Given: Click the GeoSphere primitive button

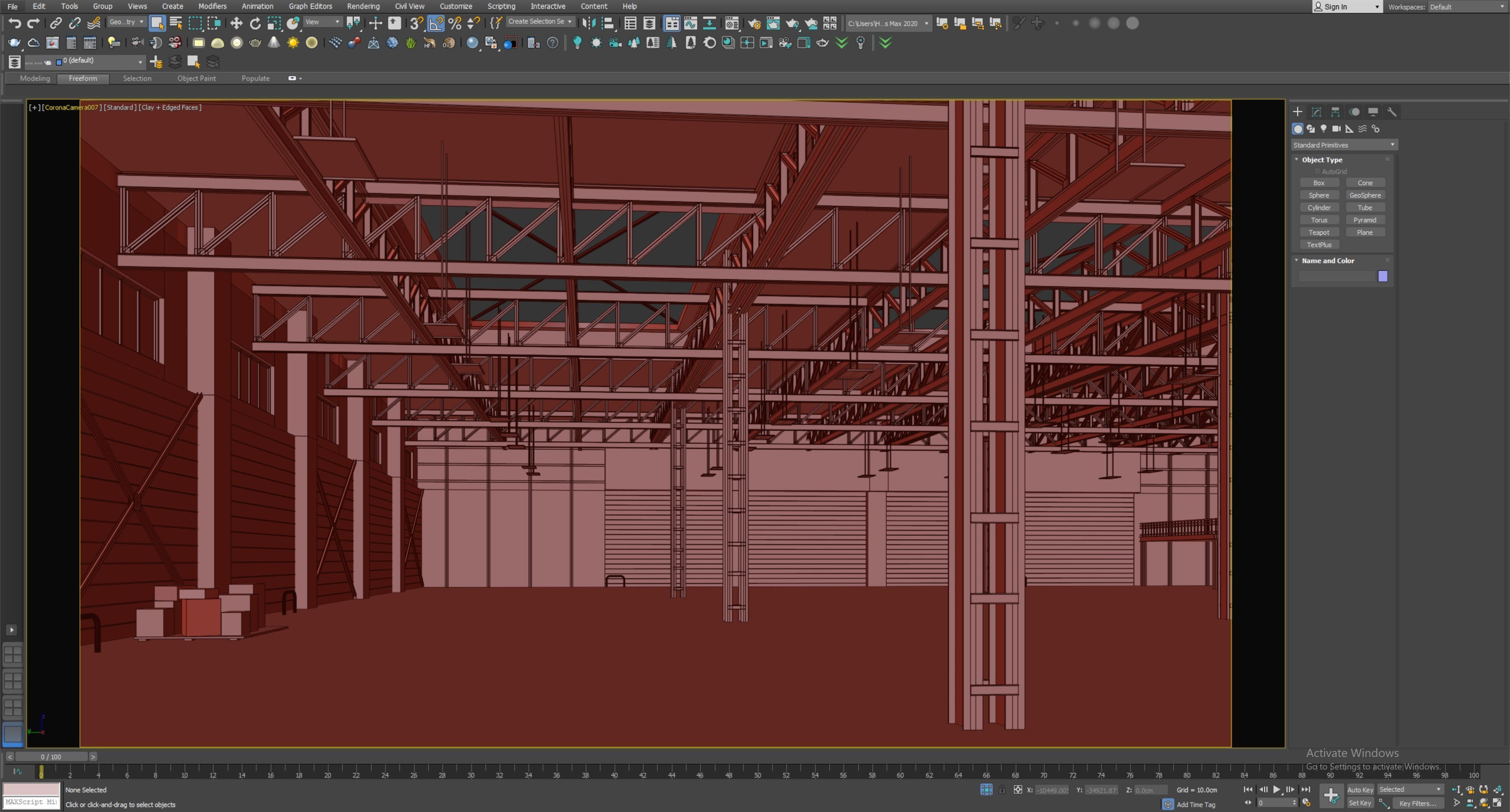Looking at the screenshot, I should pyautogui.click(x=1365, y=195).
